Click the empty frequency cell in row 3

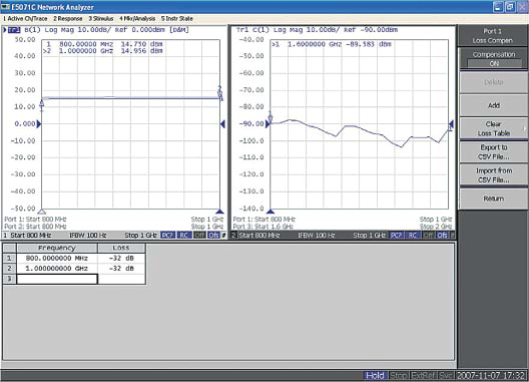57,279
